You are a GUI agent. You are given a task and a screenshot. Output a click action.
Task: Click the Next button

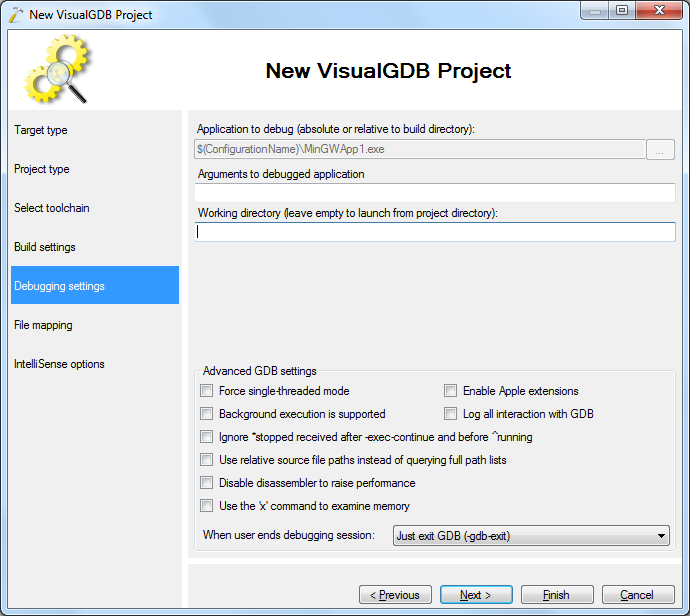476,595
